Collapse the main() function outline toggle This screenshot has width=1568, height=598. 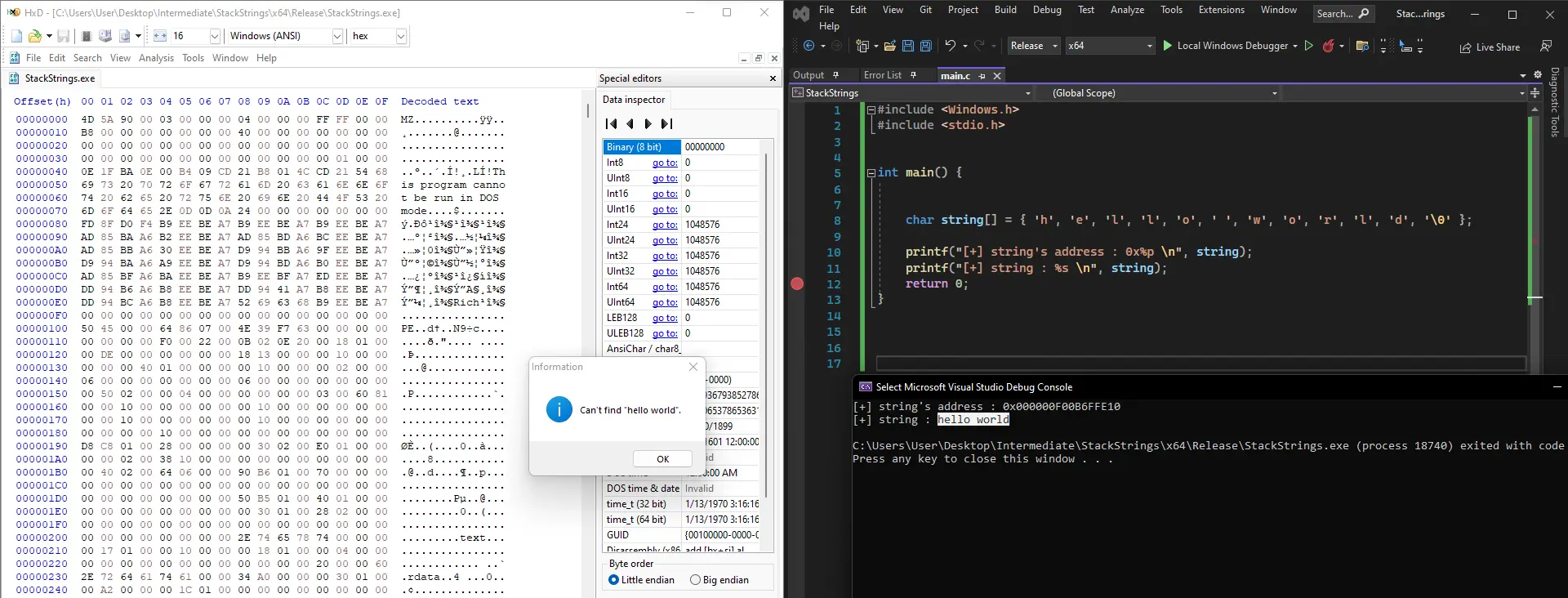click(x=871, y=173)
